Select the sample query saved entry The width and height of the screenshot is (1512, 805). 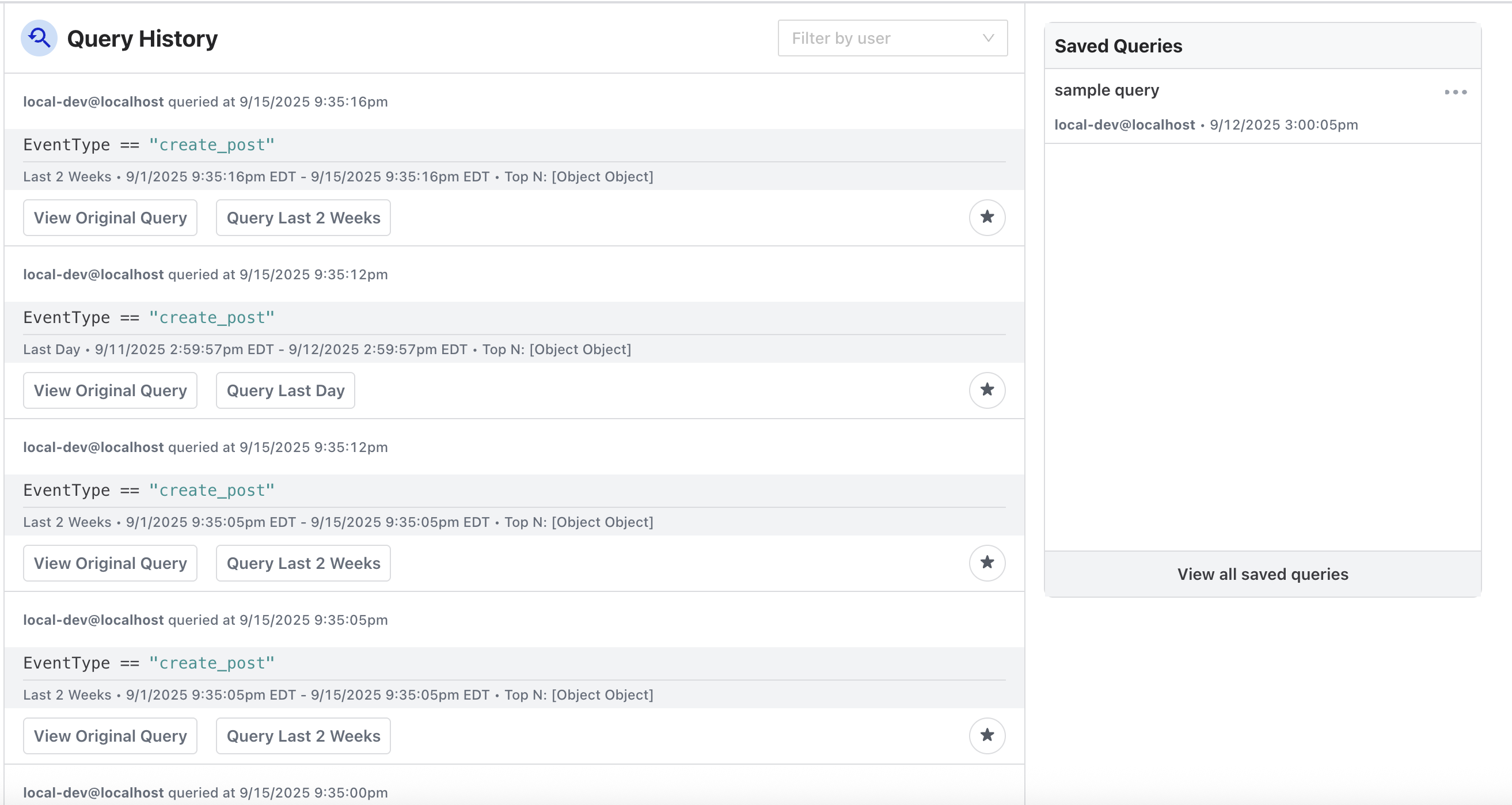point(1107,90)
